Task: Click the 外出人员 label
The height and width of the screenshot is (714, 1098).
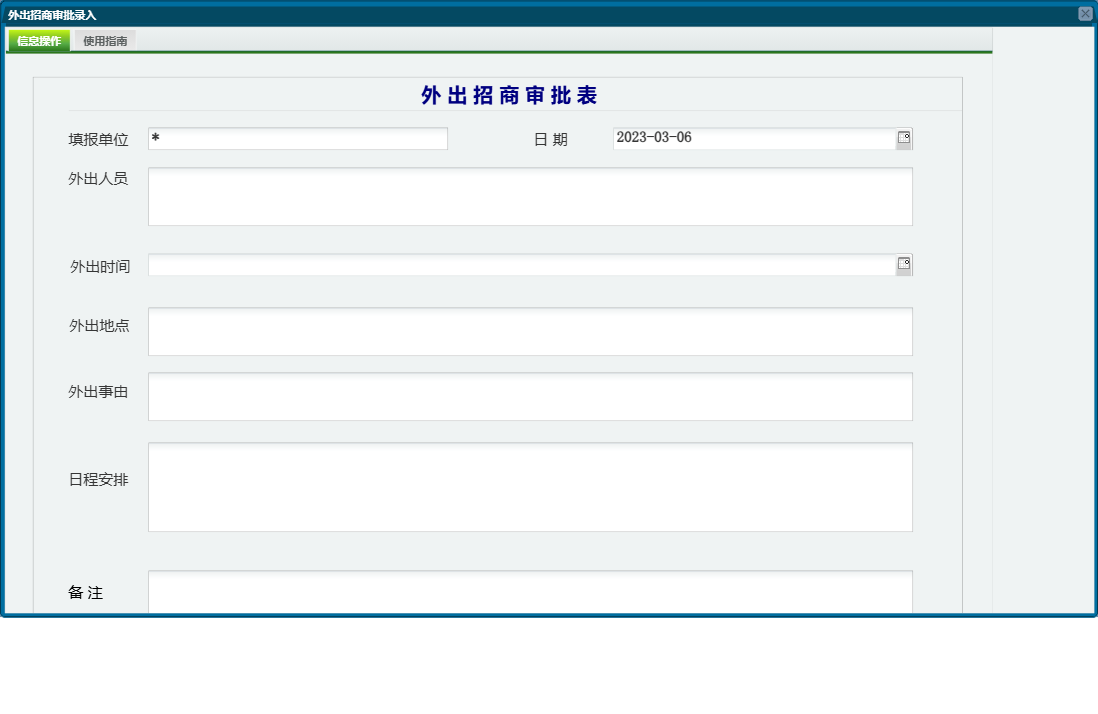Action: click(x=99, y=178)
